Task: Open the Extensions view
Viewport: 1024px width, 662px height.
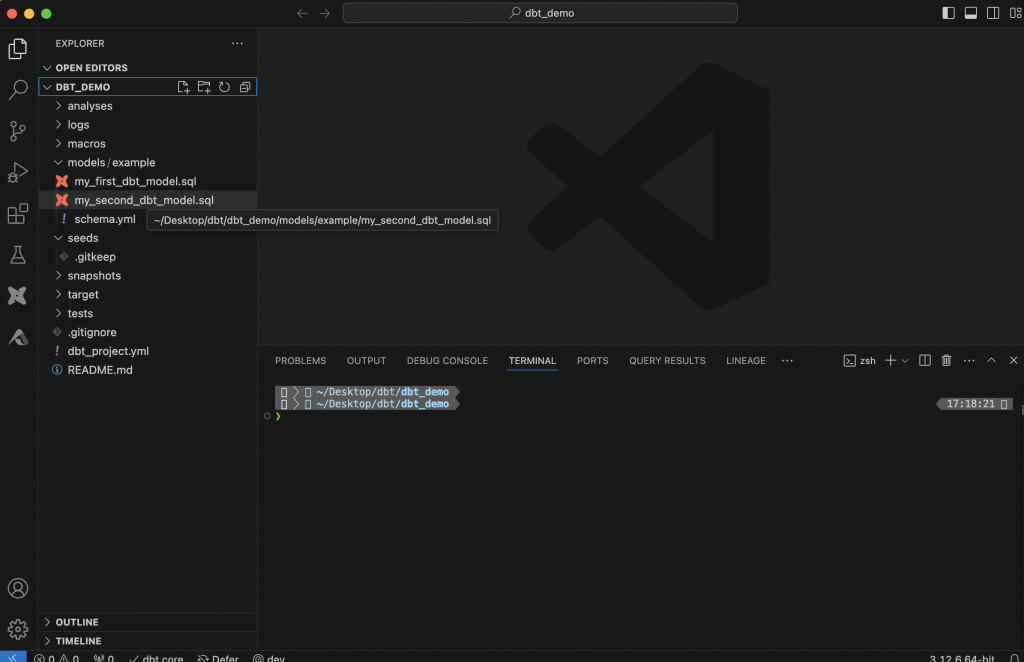Action: point(18,213)
